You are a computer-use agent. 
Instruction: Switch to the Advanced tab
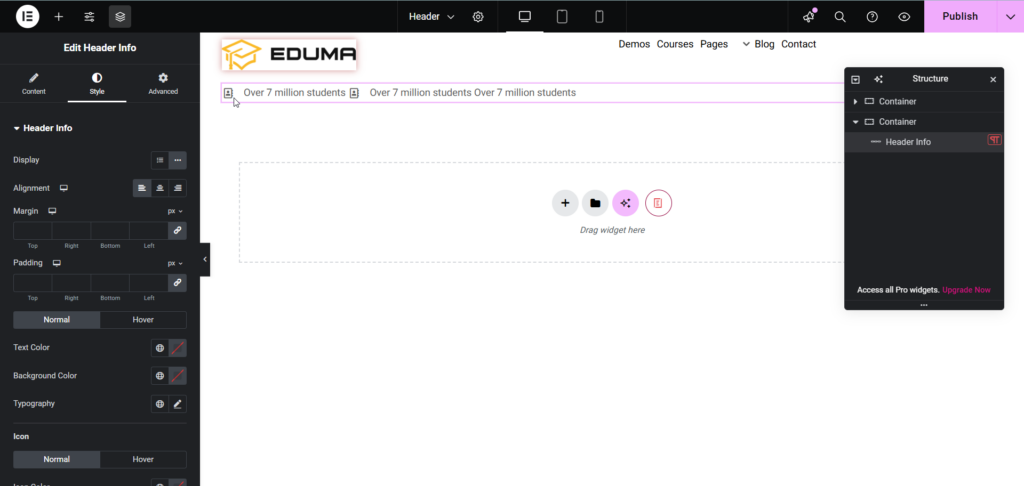(163, 84)
